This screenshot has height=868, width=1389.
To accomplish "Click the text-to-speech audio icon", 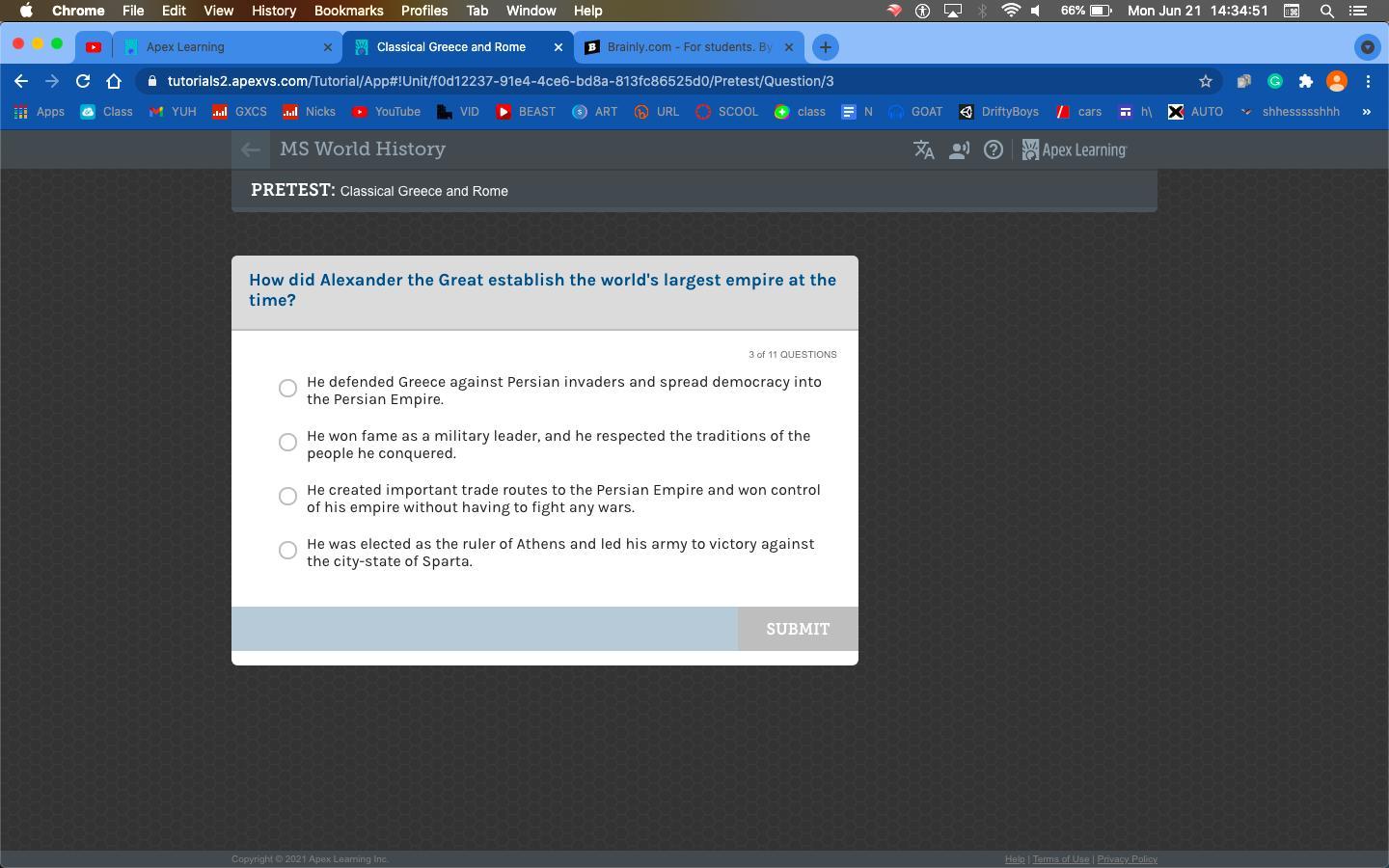I will [x=959, y=149].
